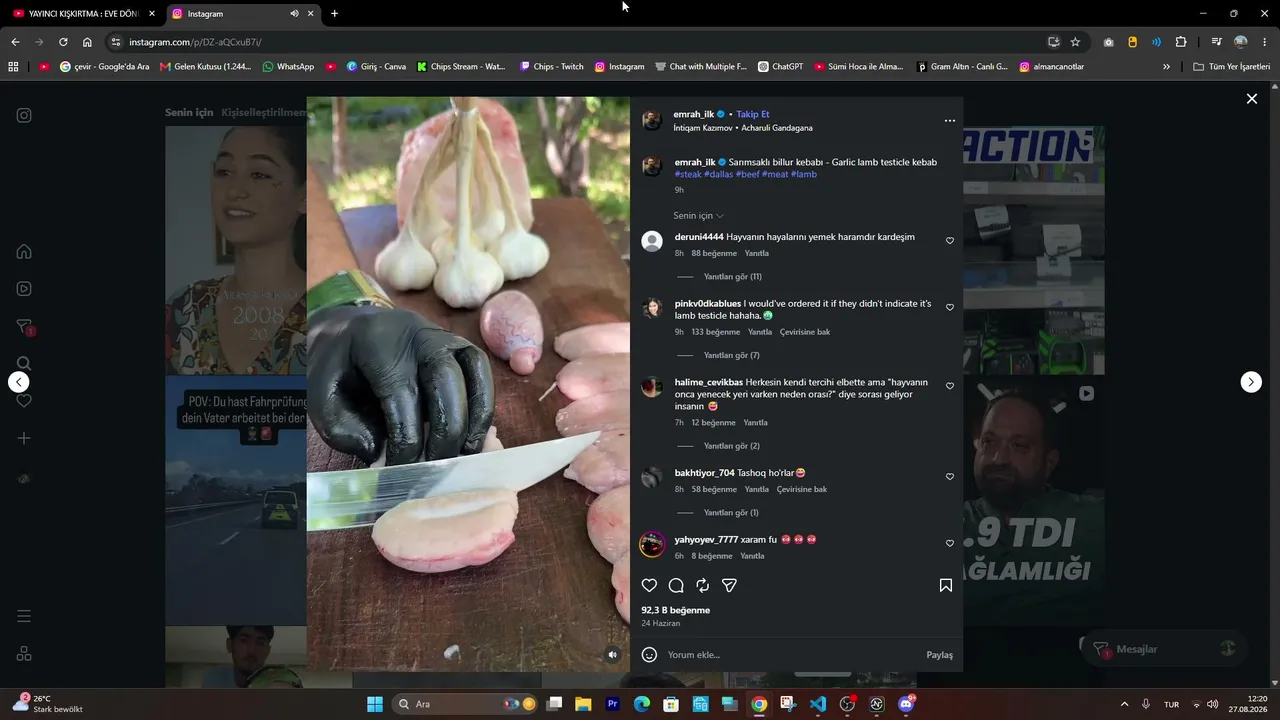Close the post viewer with the X
1280x720 pixels.
[x=1251, y=99]
